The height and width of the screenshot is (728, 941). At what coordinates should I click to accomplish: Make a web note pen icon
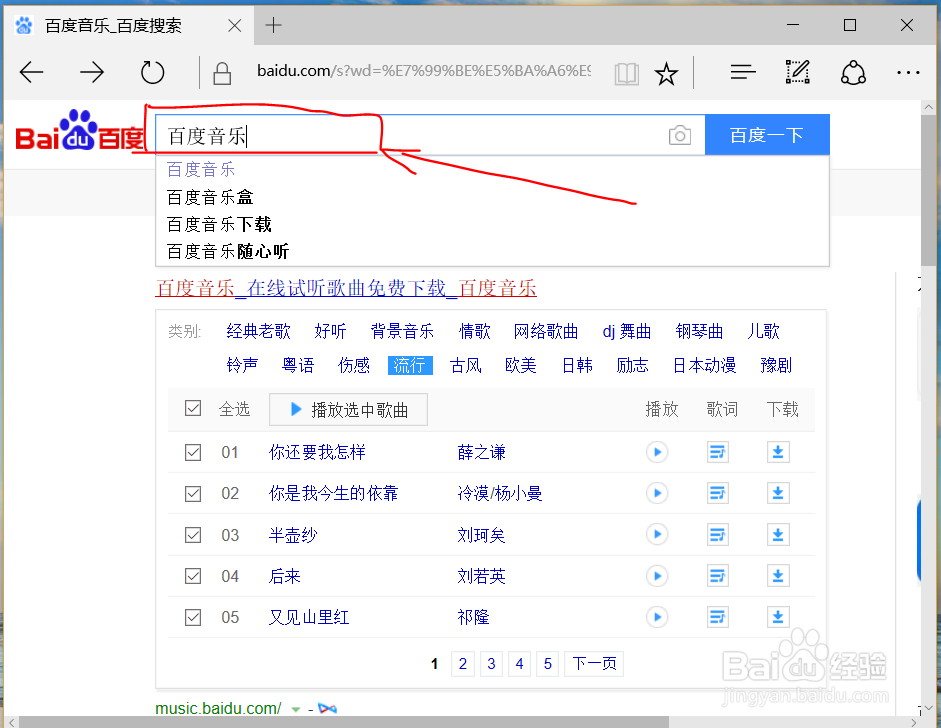tap(798, 72)
